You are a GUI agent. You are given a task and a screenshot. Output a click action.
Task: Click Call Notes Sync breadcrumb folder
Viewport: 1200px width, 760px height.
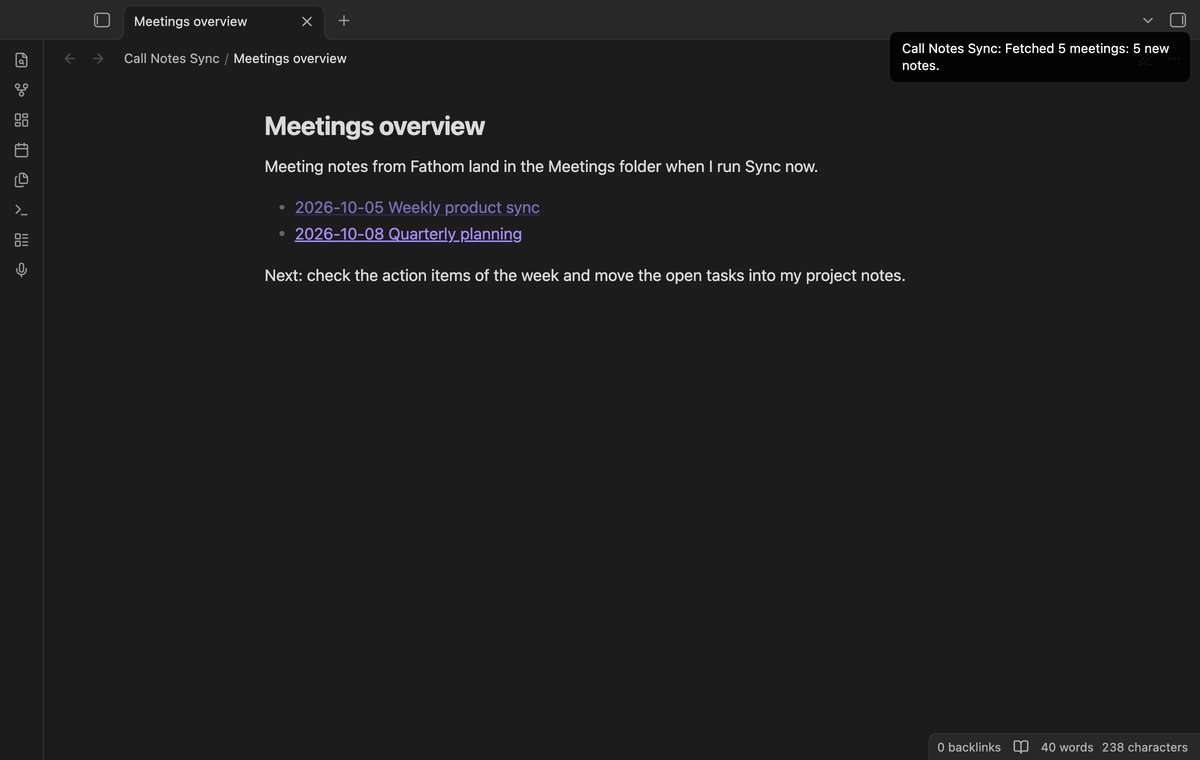[172, 58]
